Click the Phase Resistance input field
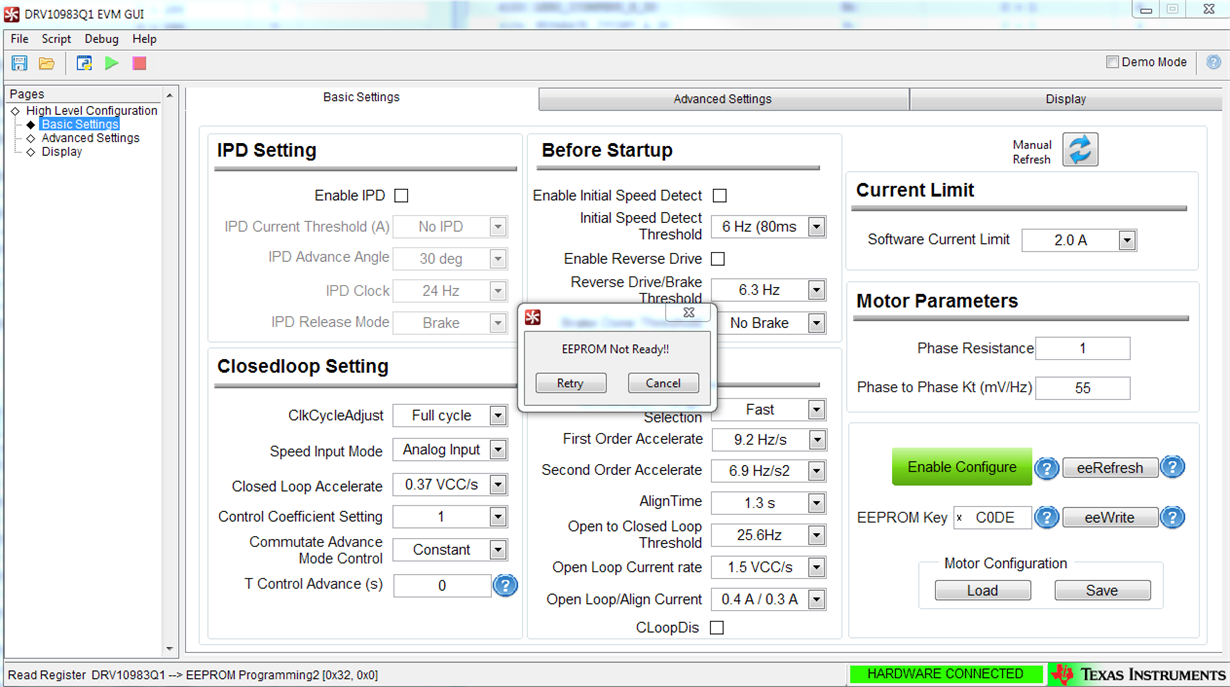 click(1083, 348)
